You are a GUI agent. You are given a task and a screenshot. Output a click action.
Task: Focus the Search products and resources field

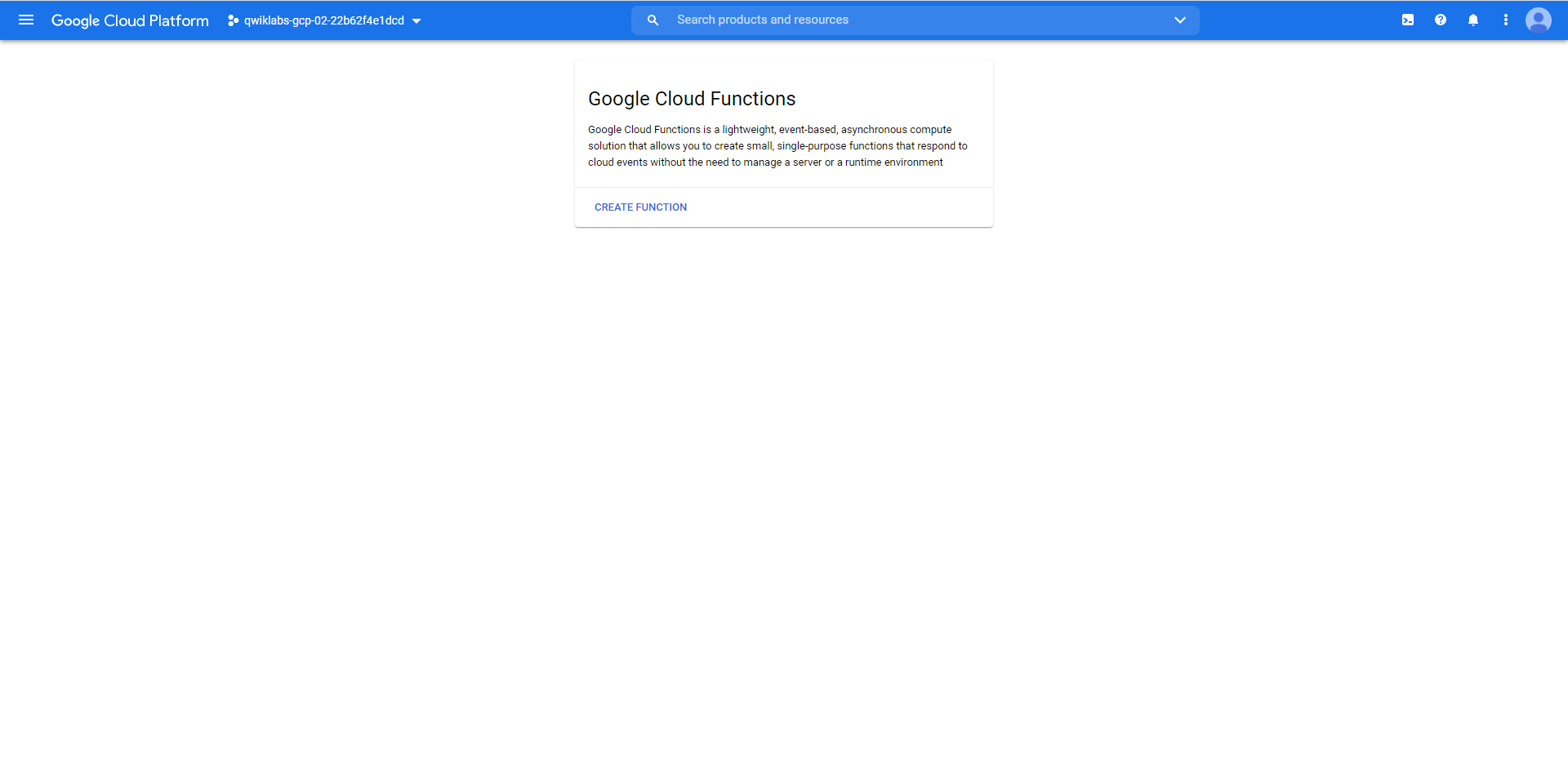coord(915,20)
